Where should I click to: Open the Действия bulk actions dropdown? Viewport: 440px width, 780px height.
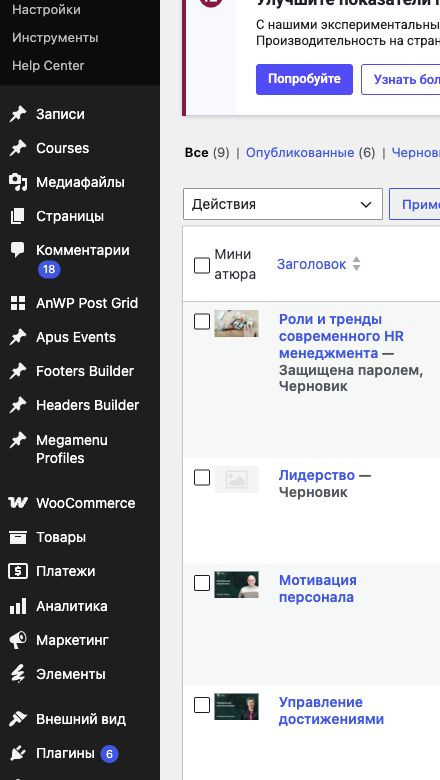click(x=282, y=204)
